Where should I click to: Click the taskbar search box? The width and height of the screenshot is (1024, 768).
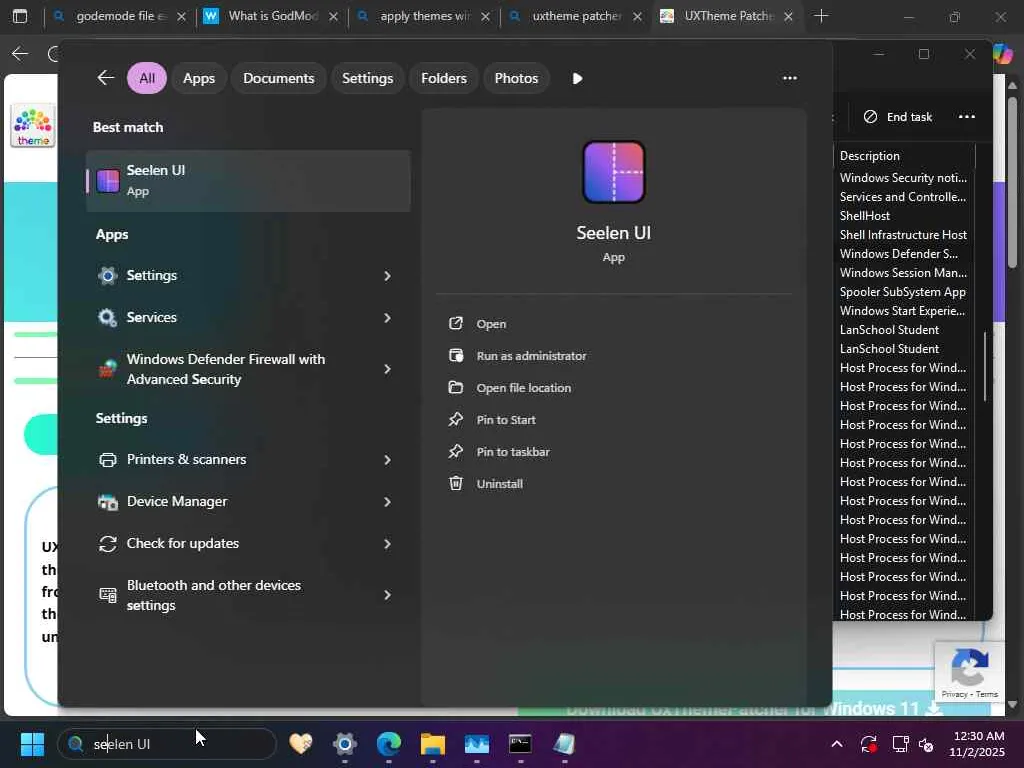[x=167, y=744]
